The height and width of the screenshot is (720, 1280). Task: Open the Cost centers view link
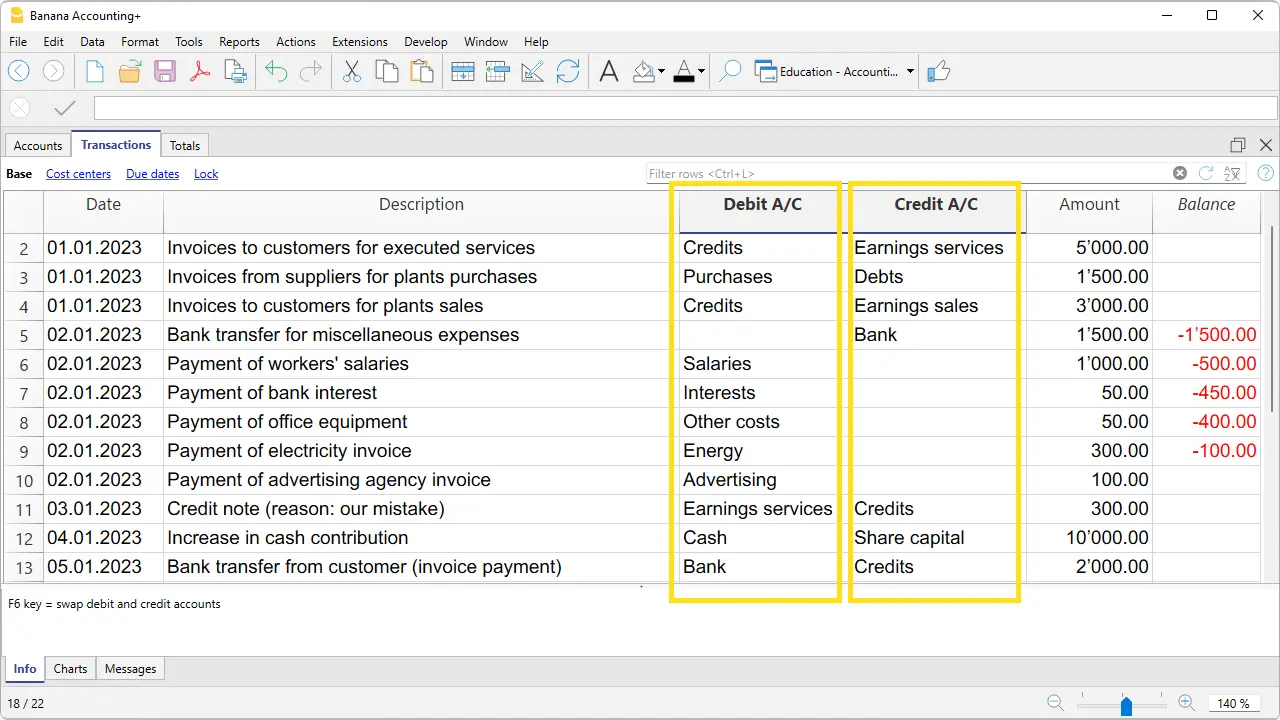[x=78, y=174]
